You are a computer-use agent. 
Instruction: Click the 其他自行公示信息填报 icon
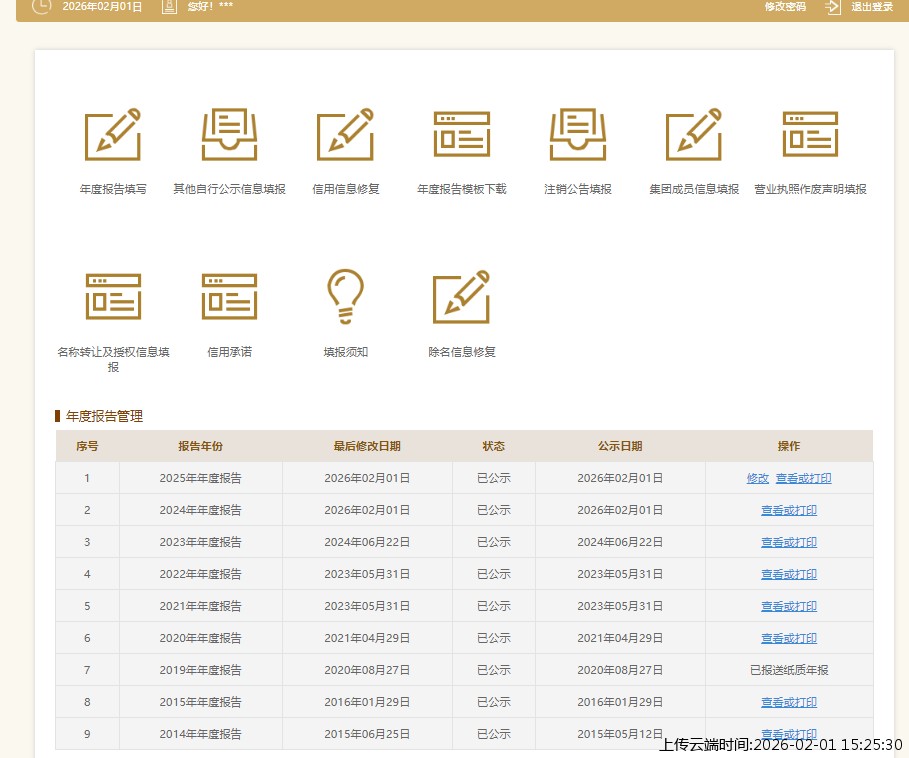coord(229,135)
